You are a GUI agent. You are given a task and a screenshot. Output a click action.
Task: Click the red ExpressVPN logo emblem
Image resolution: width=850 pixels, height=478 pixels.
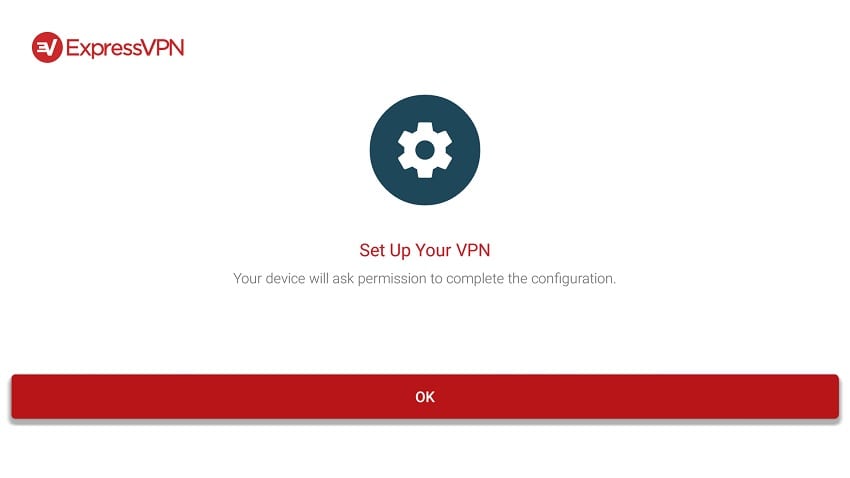tap(47, 48)
